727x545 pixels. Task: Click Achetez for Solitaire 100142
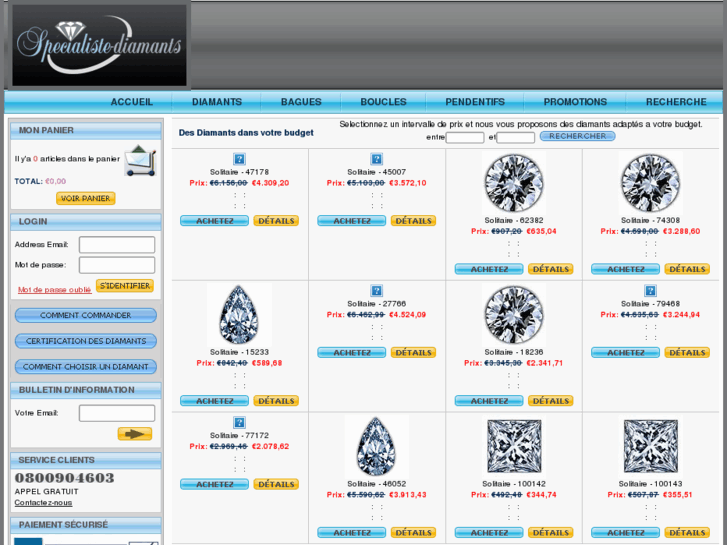(x=489, y=532)
